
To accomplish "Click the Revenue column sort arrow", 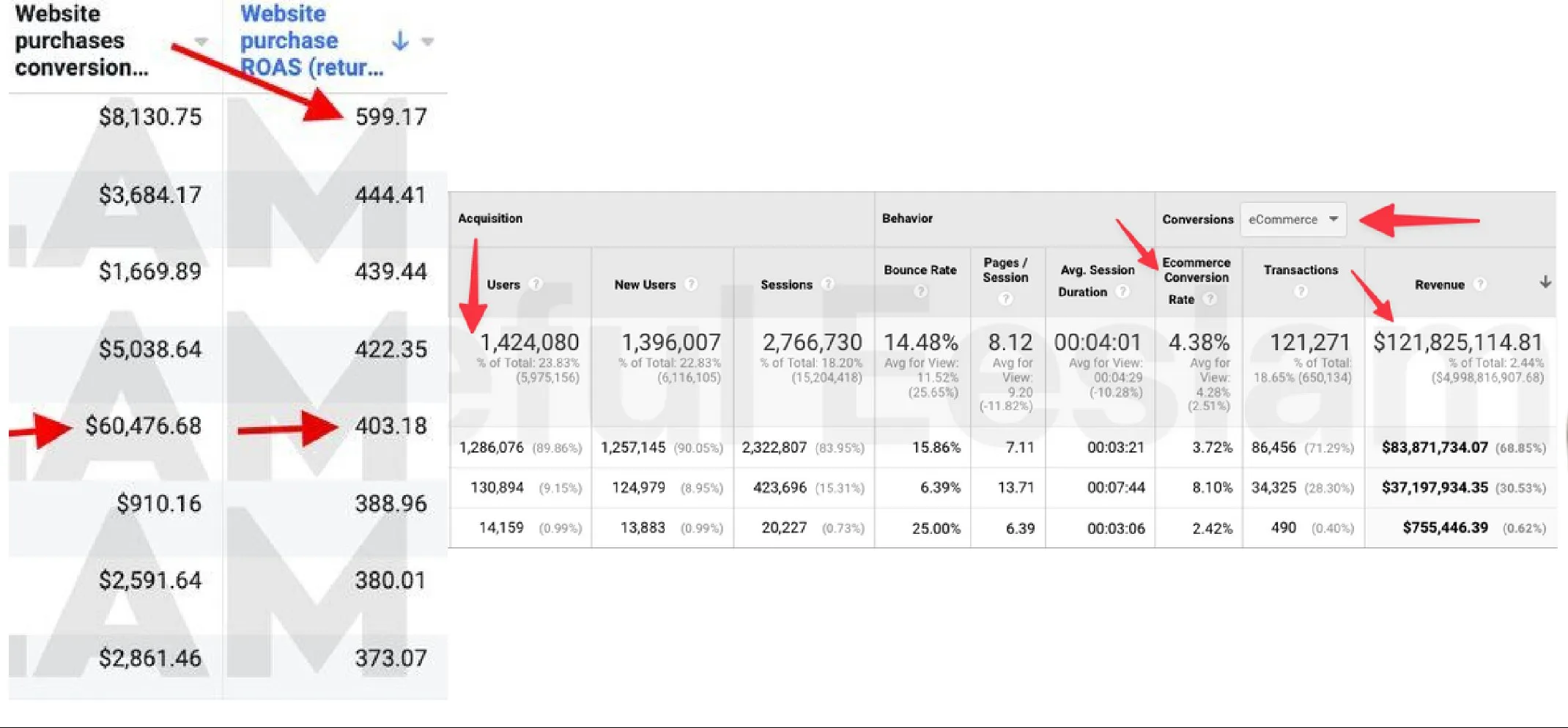I will point(1545,282).
